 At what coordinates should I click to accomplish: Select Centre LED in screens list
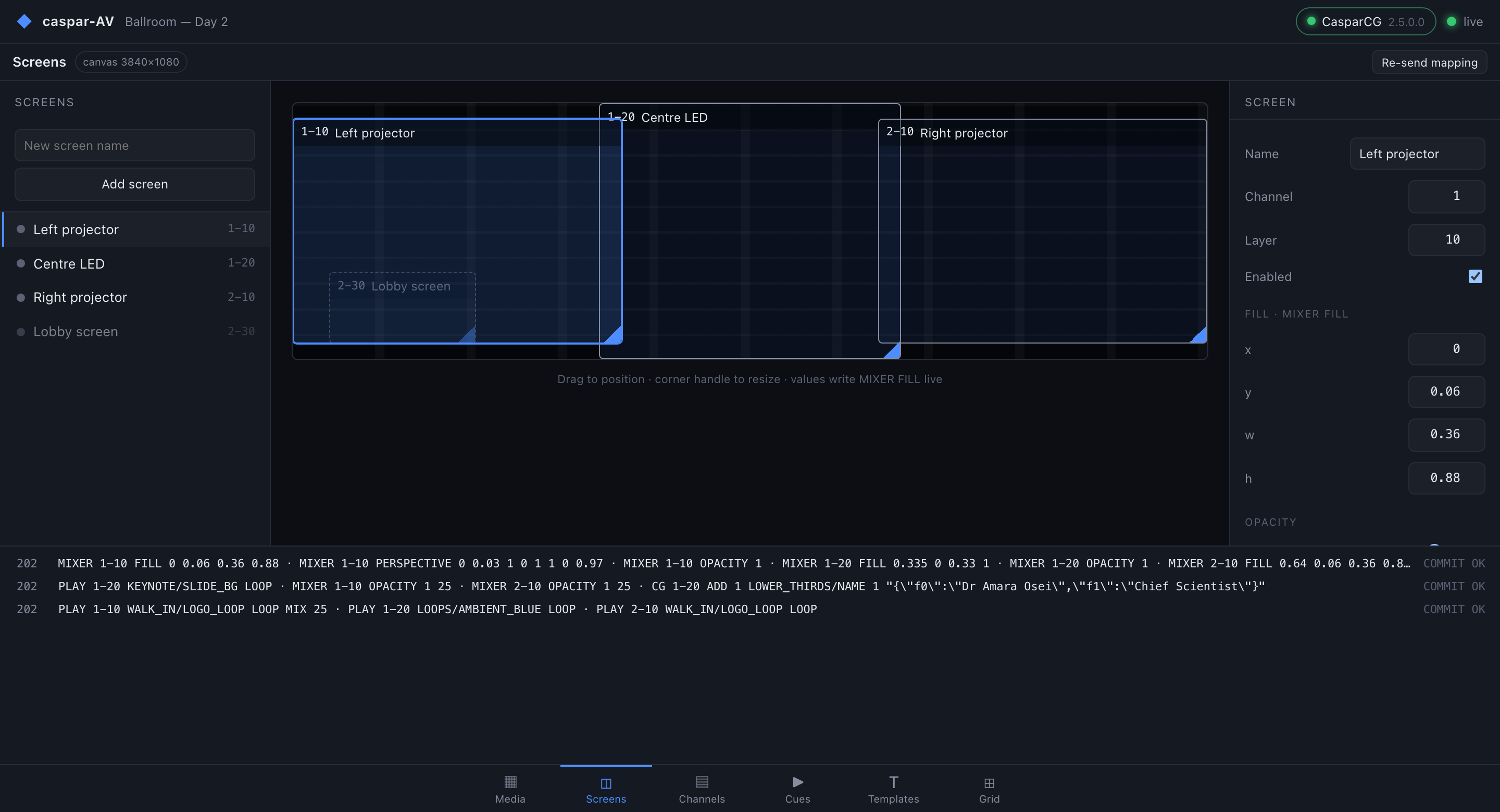pyautogui.click(x=135, y=264)
